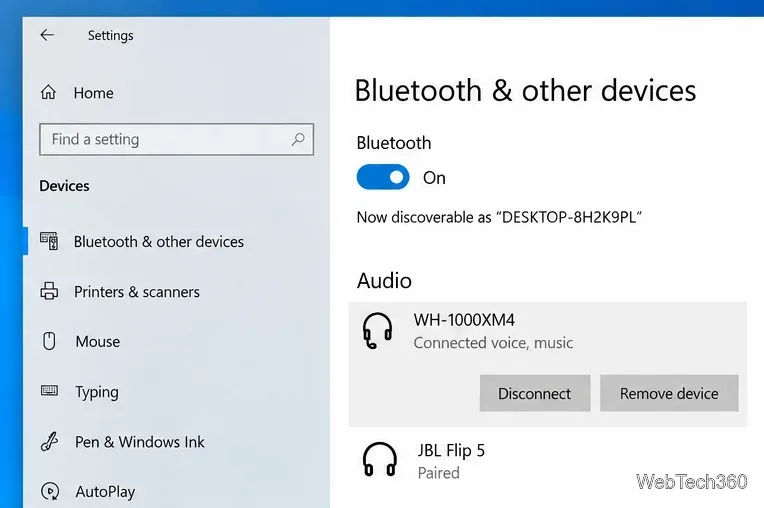The image size is (764, 508).
Task: Select the Printers & scanners icon
Action: tap(49, 291)
